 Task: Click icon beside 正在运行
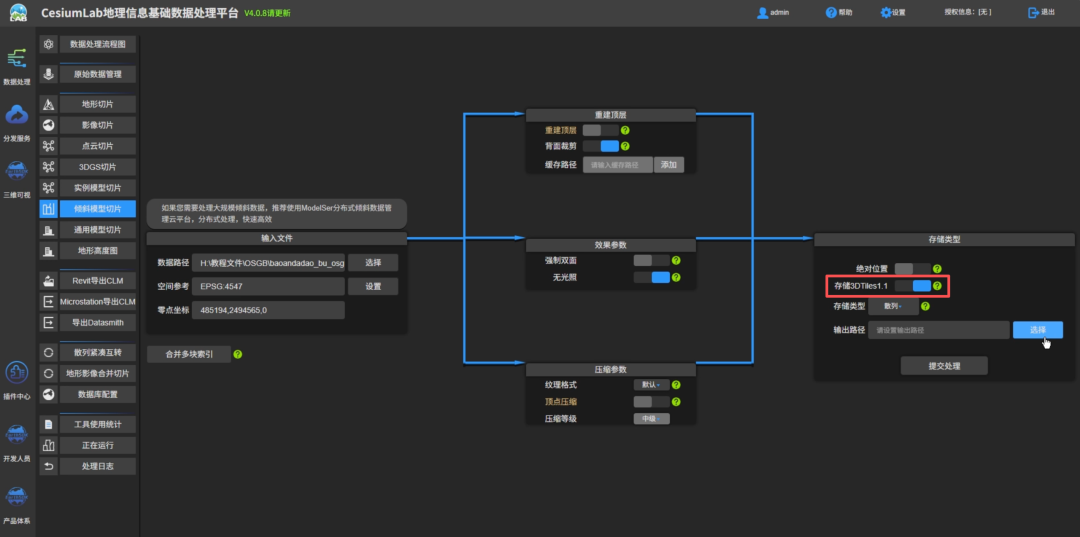pyautogui.click(x=48, y=445)
